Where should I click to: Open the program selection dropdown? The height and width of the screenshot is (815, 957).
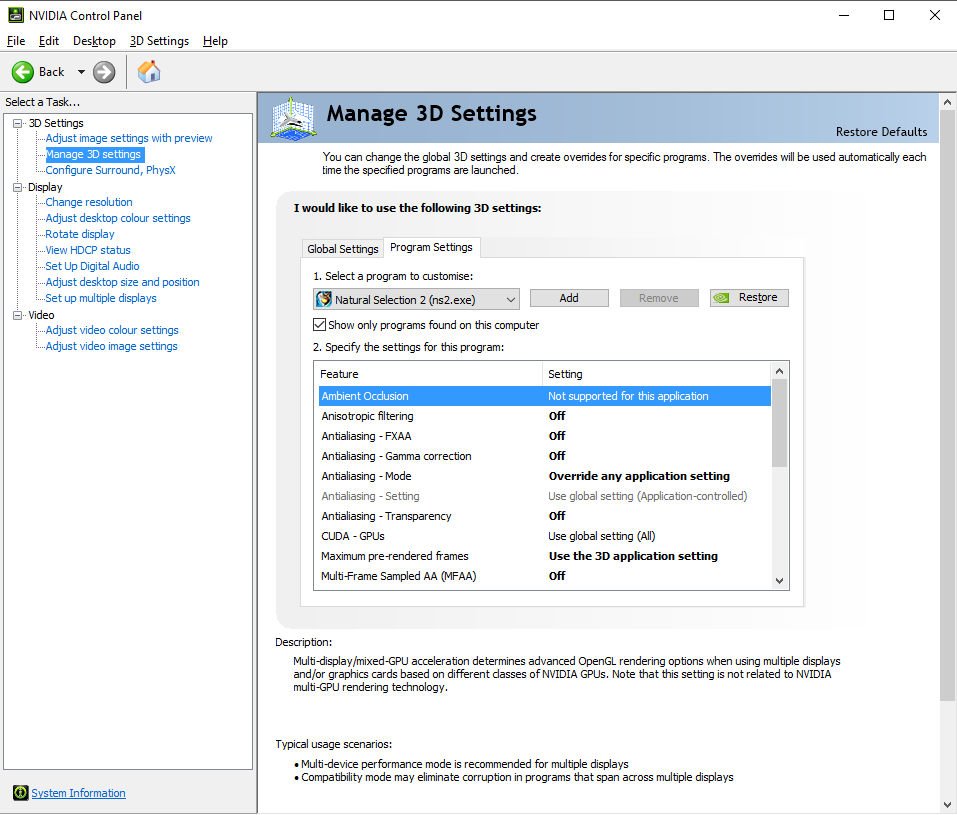(x=416, y=299)
